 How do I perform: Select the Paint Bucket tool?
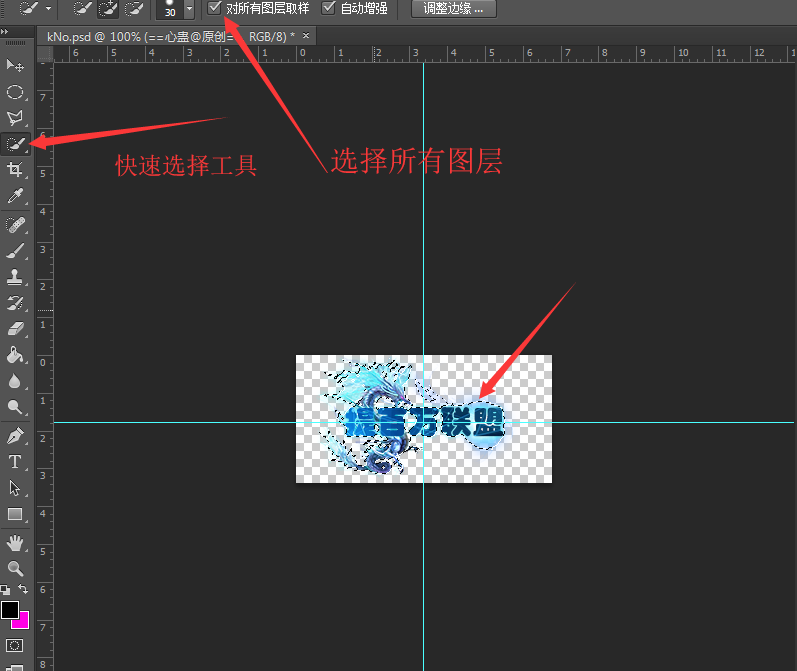[x=15, y=355]
